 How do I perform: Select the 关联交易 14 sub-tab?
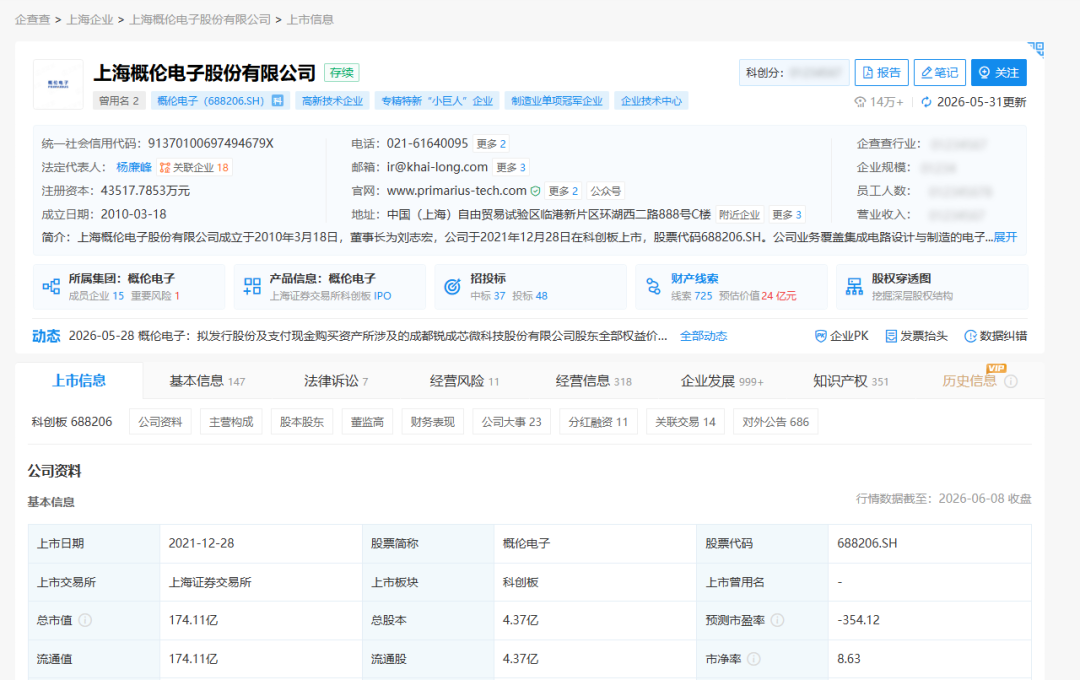(x=685, y=422)
